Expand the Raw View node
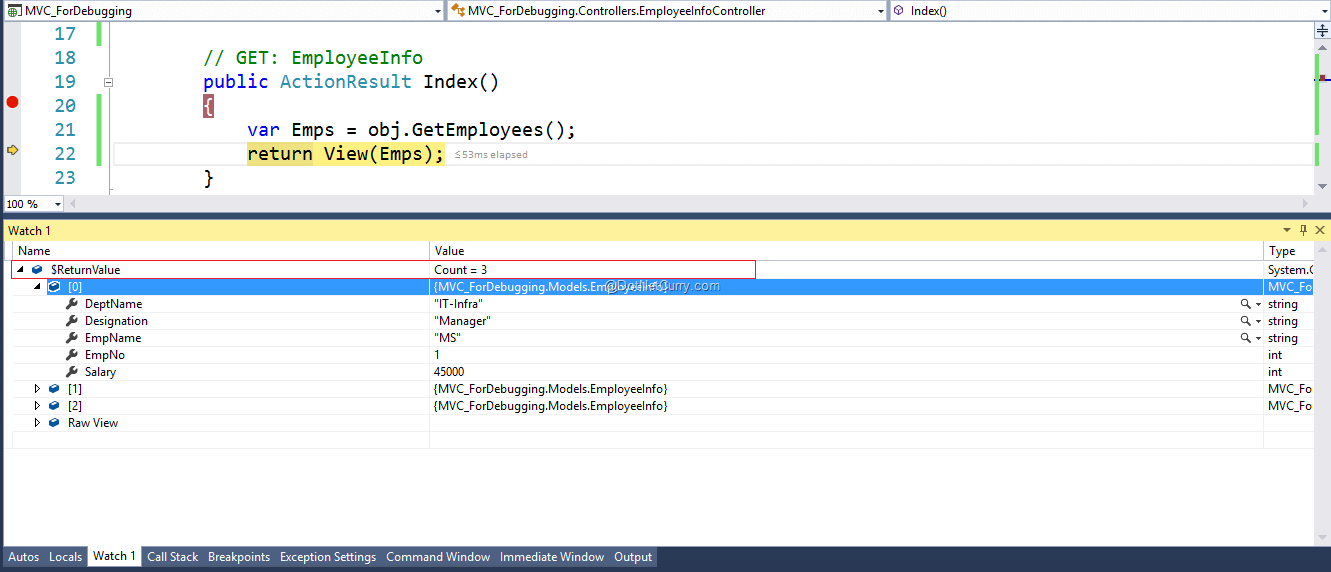The image size is (1331, 572). tap(38, 423)
